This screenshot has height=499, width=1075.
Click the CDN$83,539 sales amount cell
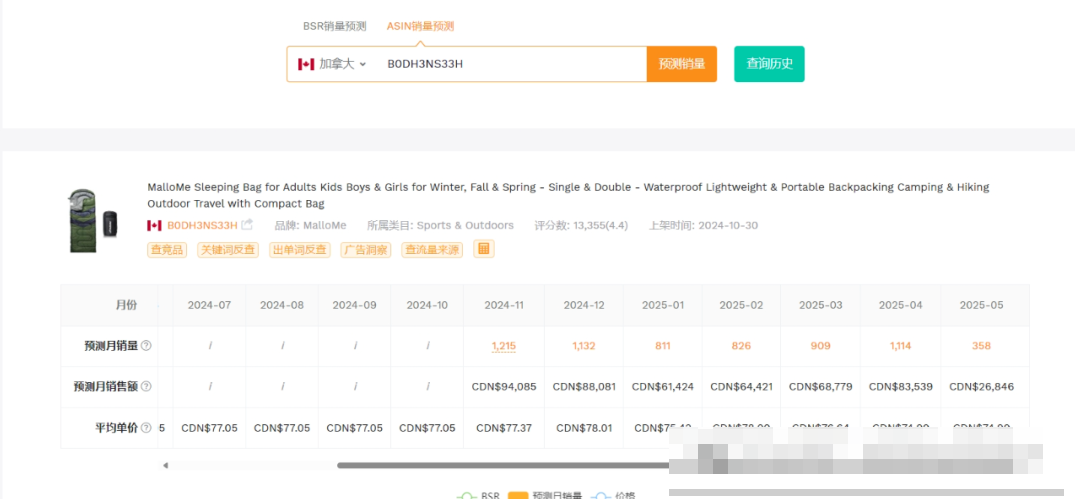coord(900,387)
